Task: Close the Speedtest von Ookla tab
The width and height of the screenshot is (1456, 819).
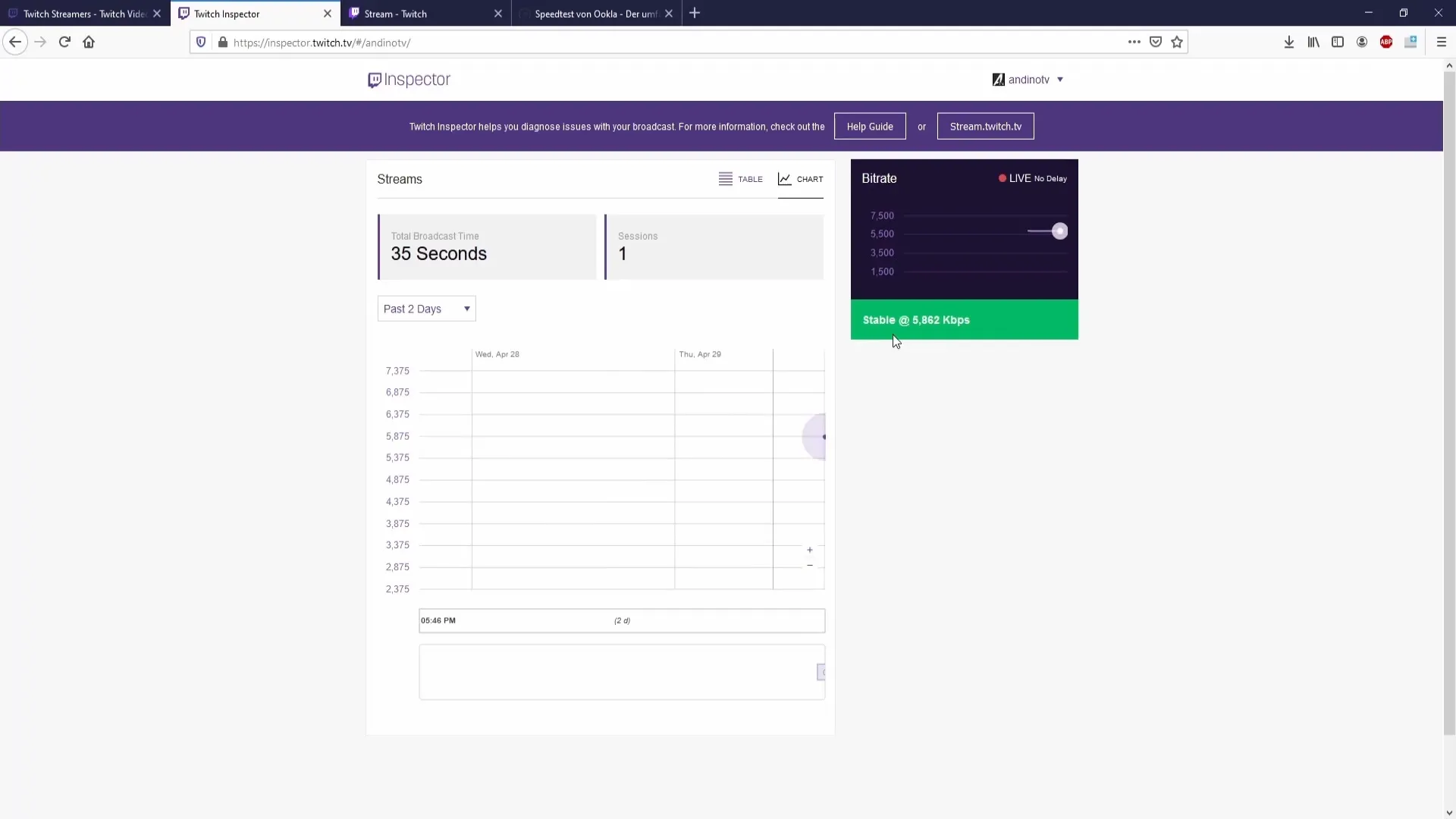Action: [669, 14]
